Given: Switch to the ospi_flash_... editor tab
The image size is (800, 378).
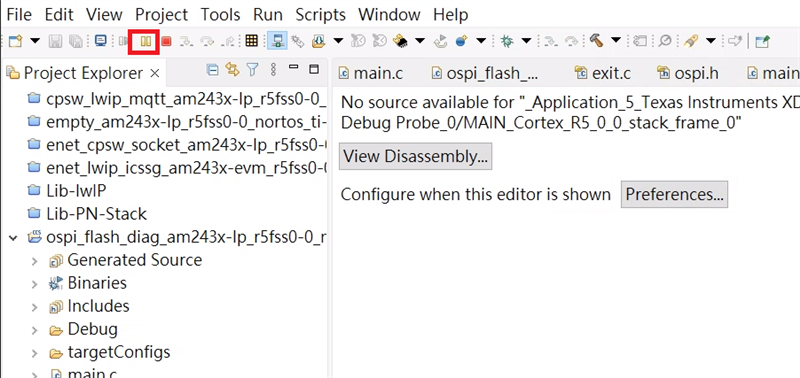Looking at the screenshot, I should click(x=485, y=73).
